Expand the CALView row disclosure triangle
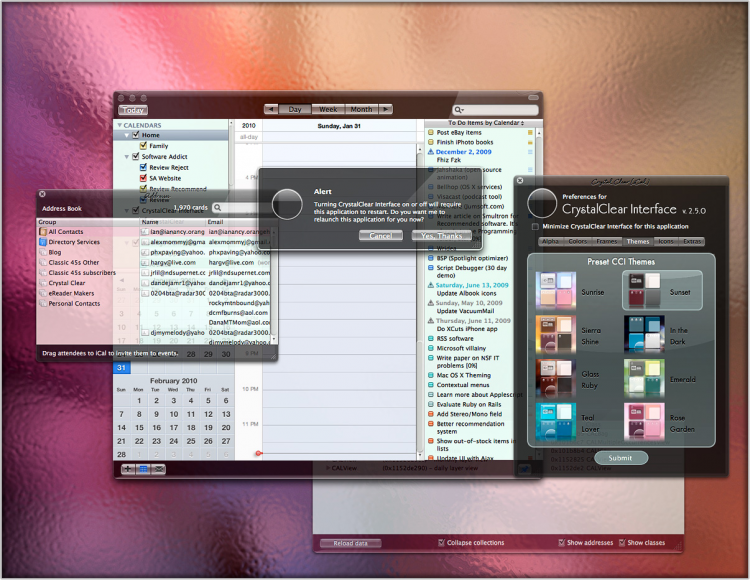The image size is (750, 580). point(328,468)
